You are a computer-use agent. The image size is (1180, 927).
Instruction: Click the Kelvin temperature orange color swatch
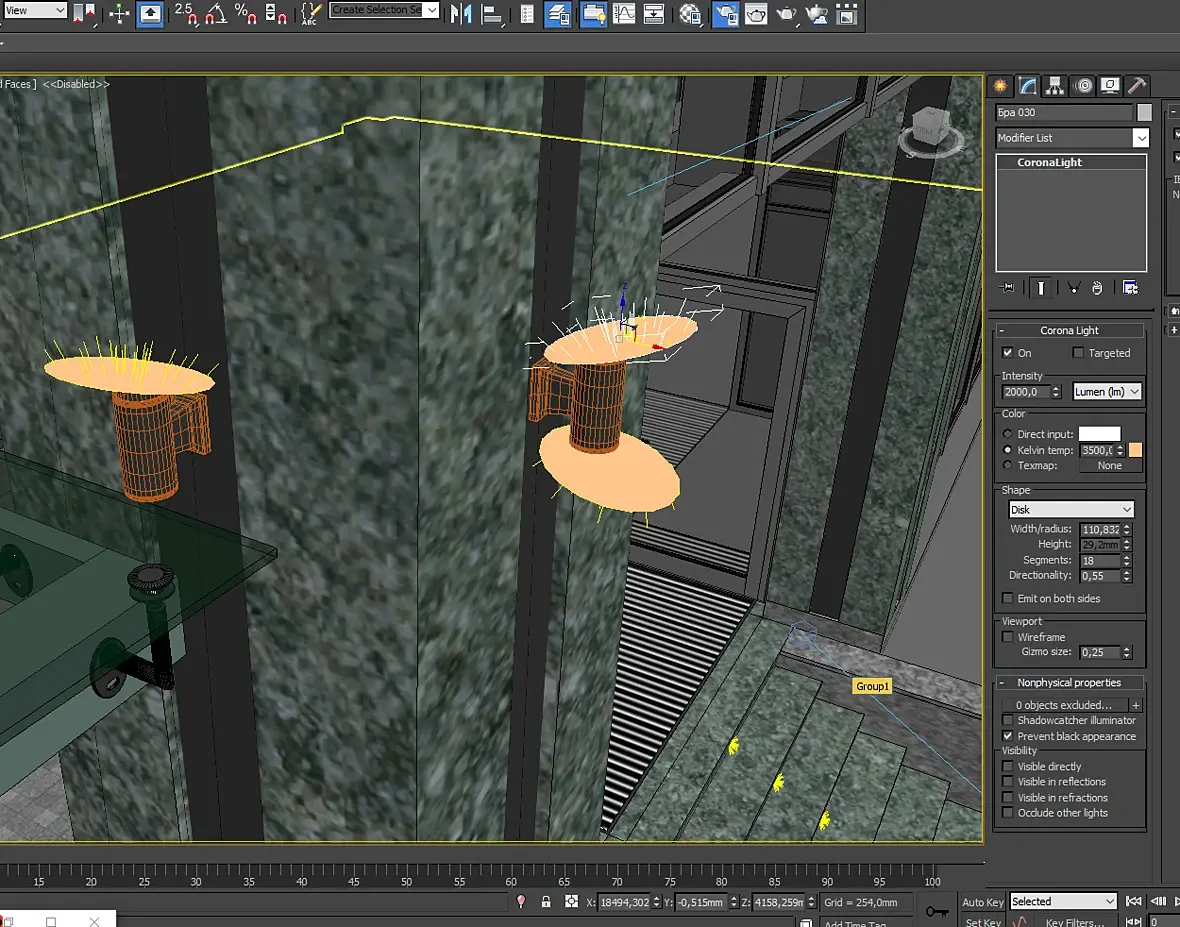1135,451
